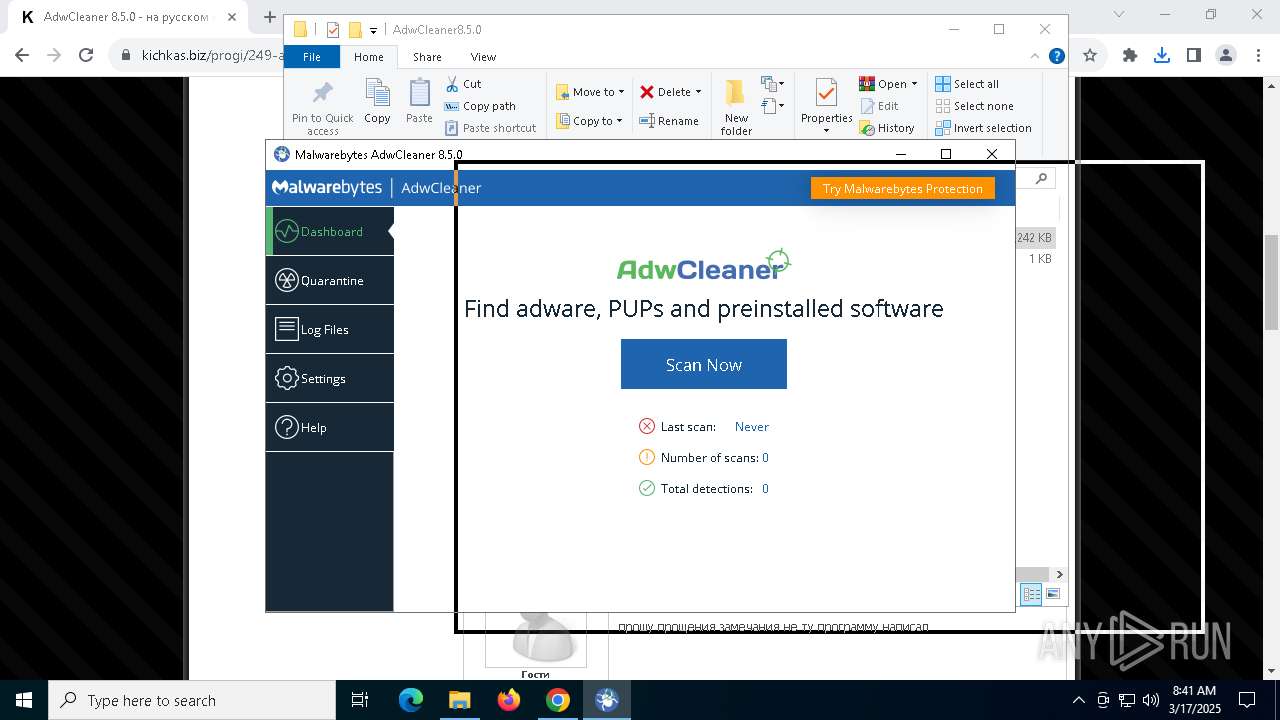Toggle Chrome side panel
1280x720 pixels.
[1193, 55]
